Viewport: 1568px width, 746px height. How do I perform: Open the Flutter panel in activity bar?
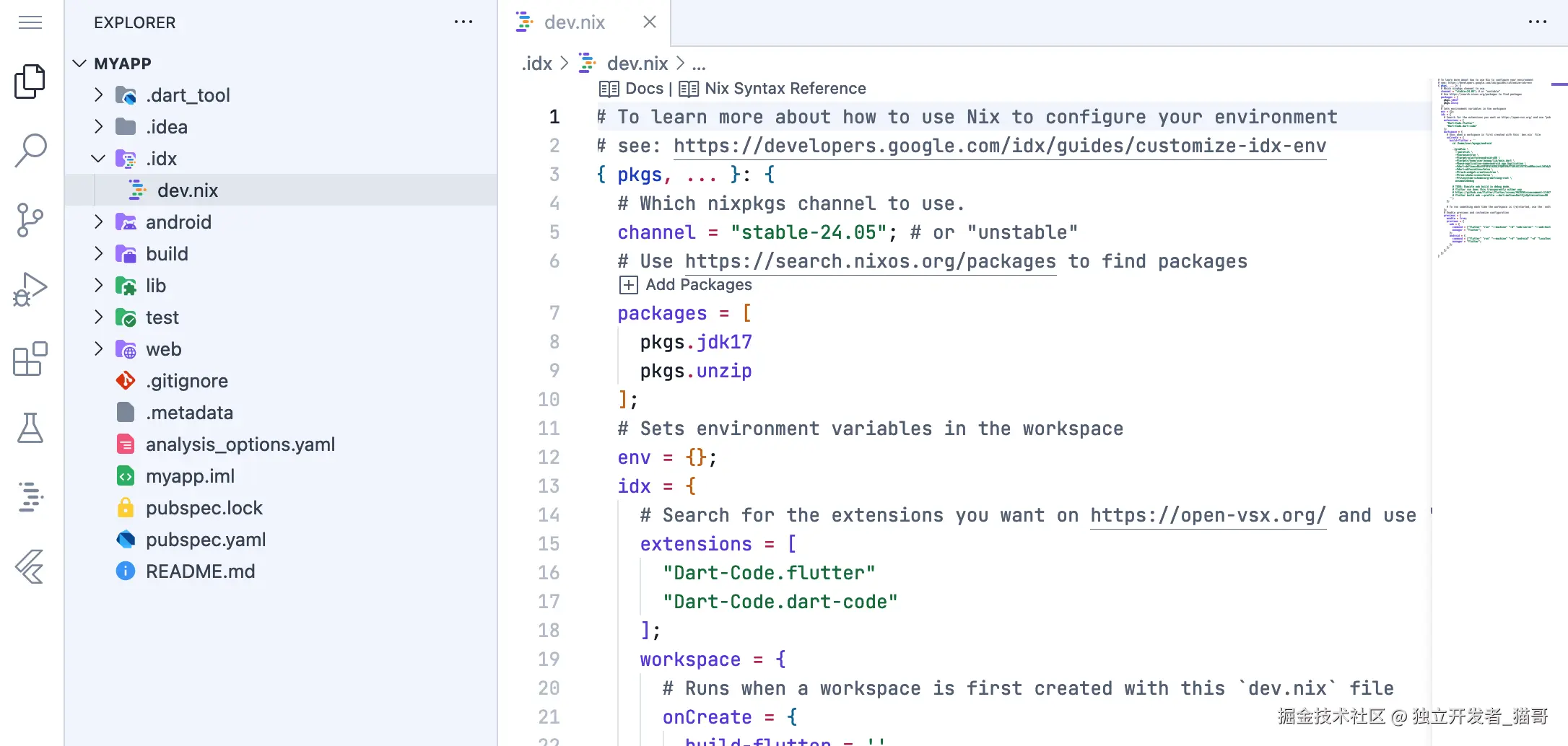[30, 566]
